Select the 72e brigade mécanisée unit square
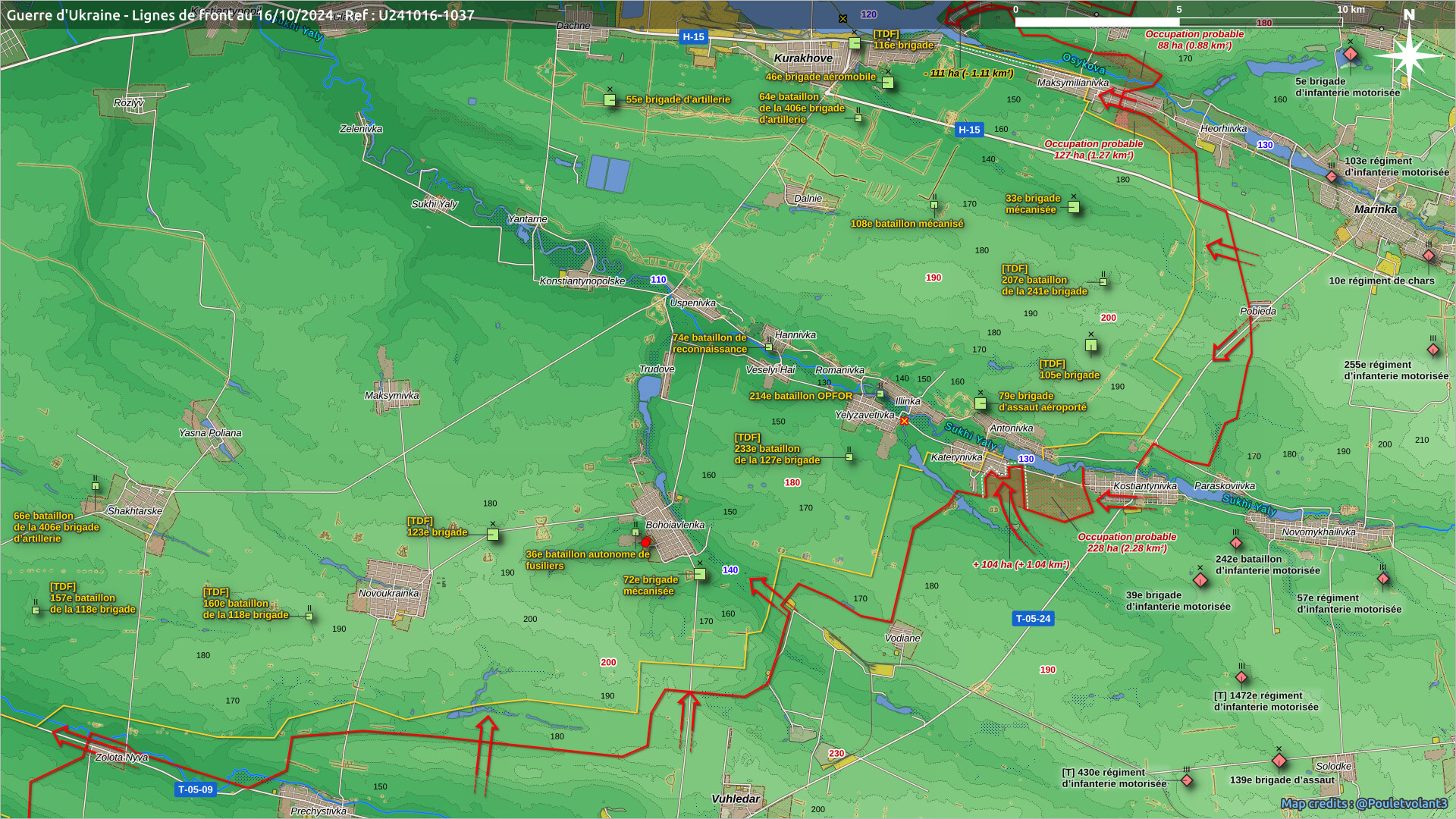The image size is (1456, 819). click(x=700, y=574)
